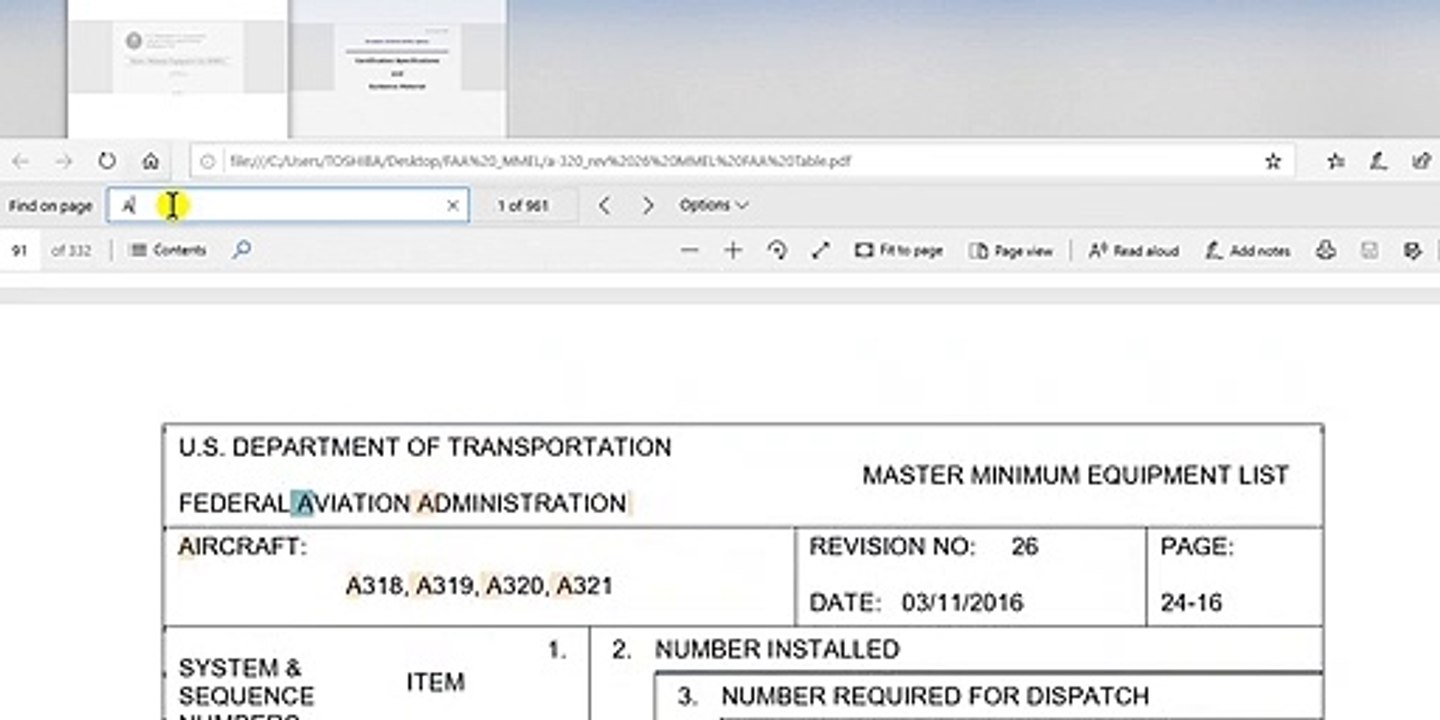
Task: Click the save icon in the PDF toolbar
Action: pos(1370,251)
